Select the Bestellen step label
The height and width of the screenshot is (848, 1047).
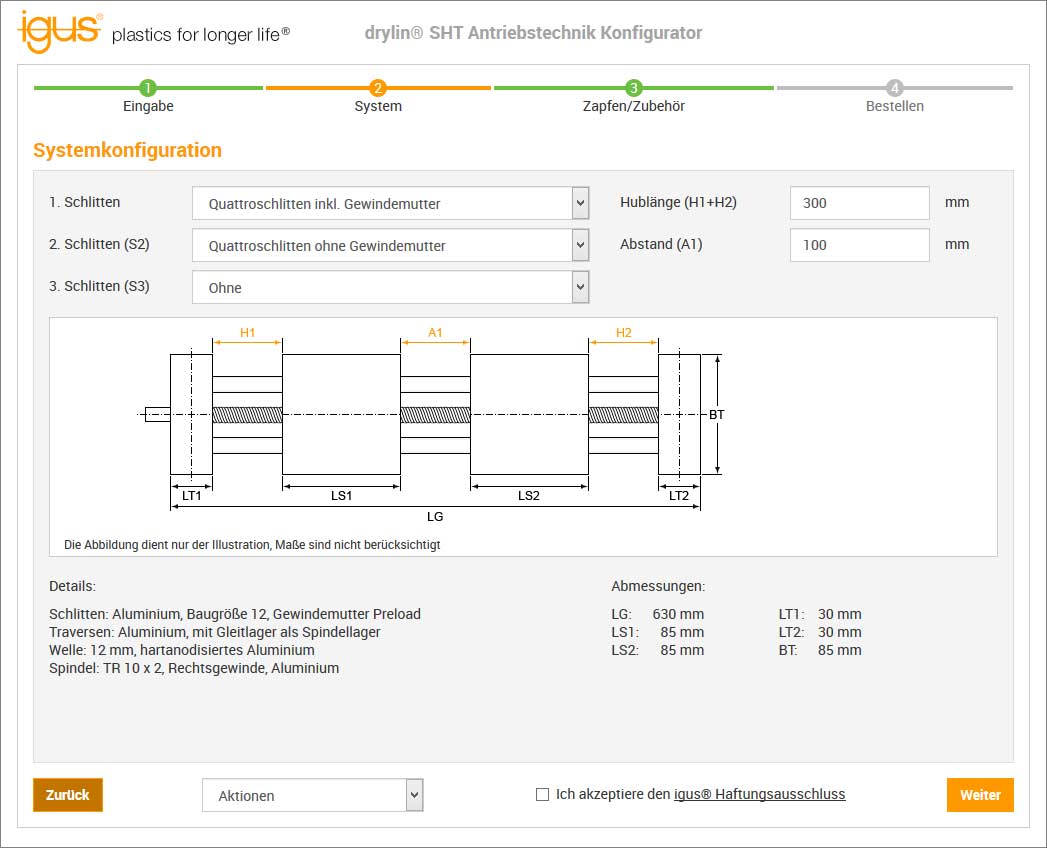click(x=895, y=106)
